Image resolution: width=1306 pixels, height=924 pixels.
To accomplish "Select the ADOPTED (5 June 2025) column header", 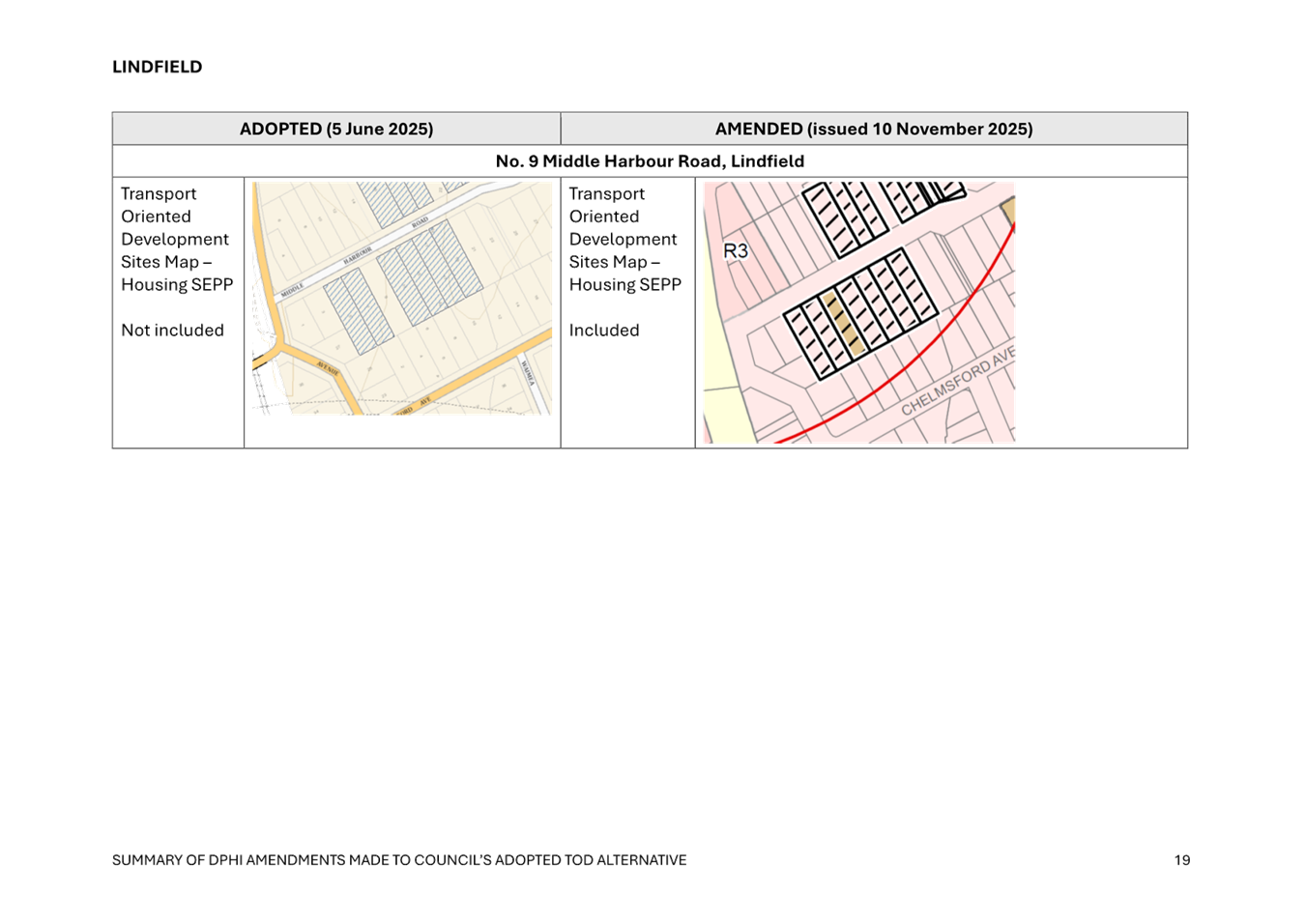I will coord(336,130).
